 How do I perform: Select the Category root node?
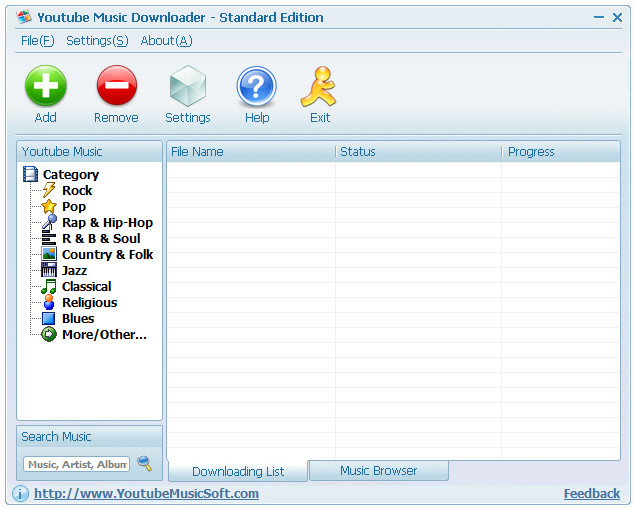coord(71,174)
